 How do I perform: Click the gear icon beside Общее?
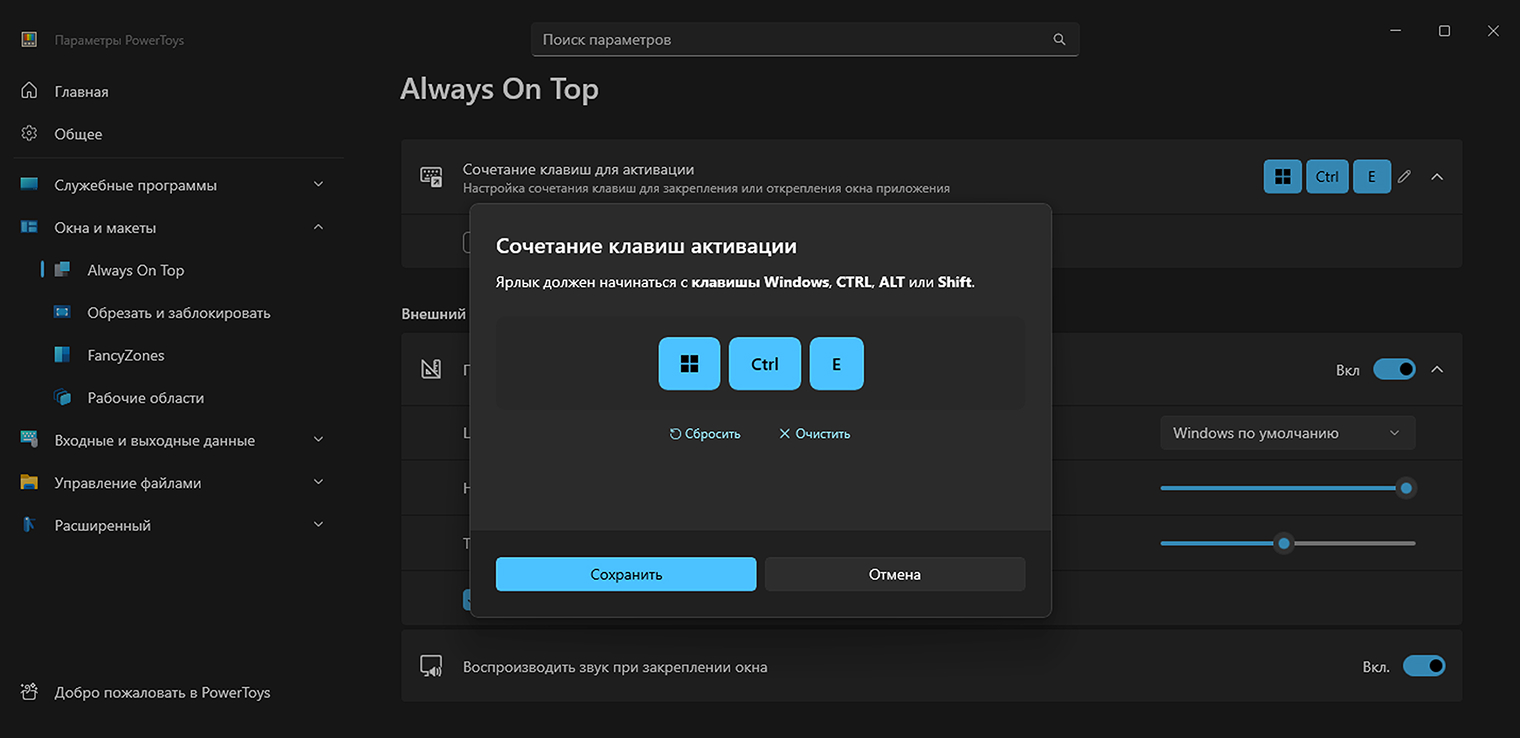pyautogui.click(x=29, y=134)
